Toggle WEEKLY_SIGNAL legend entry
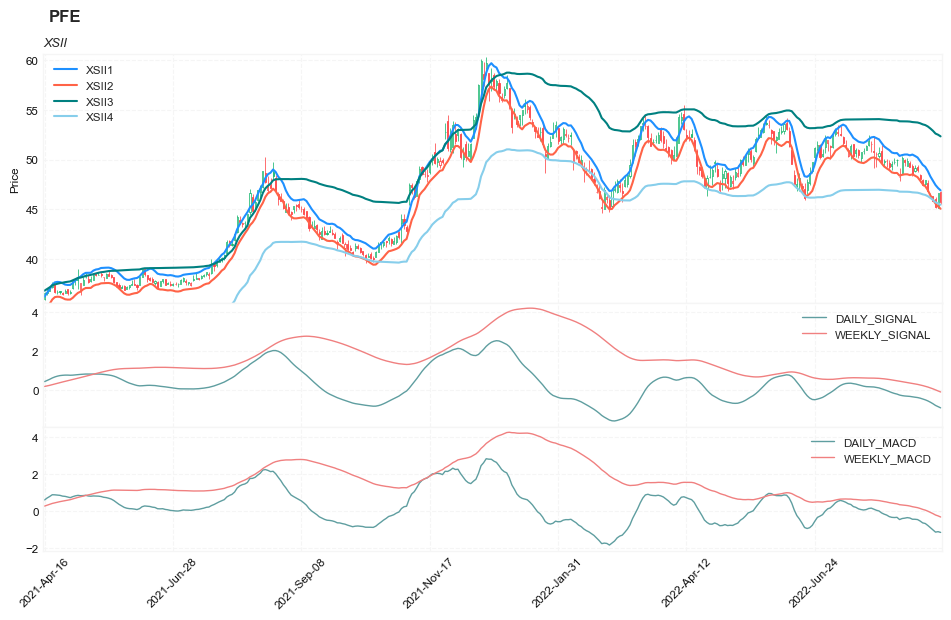 coord(882,335)
